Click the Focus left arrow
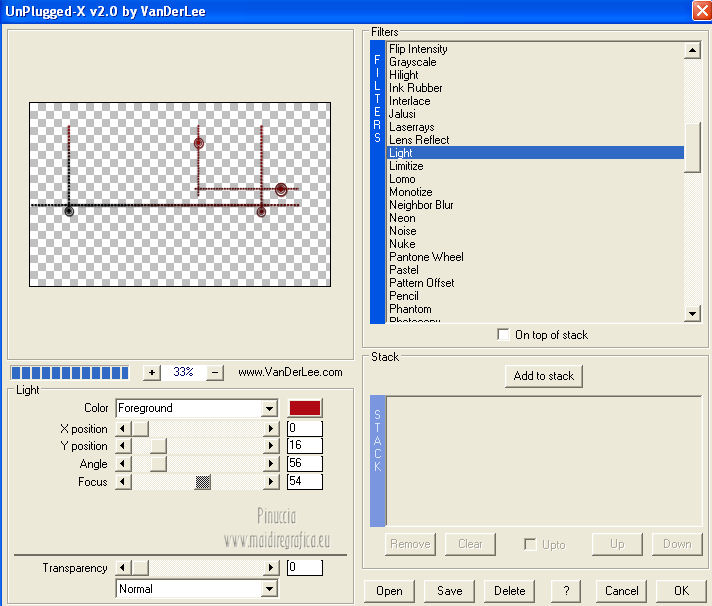This screenshot has width=712, height=606. pos(123,482)
